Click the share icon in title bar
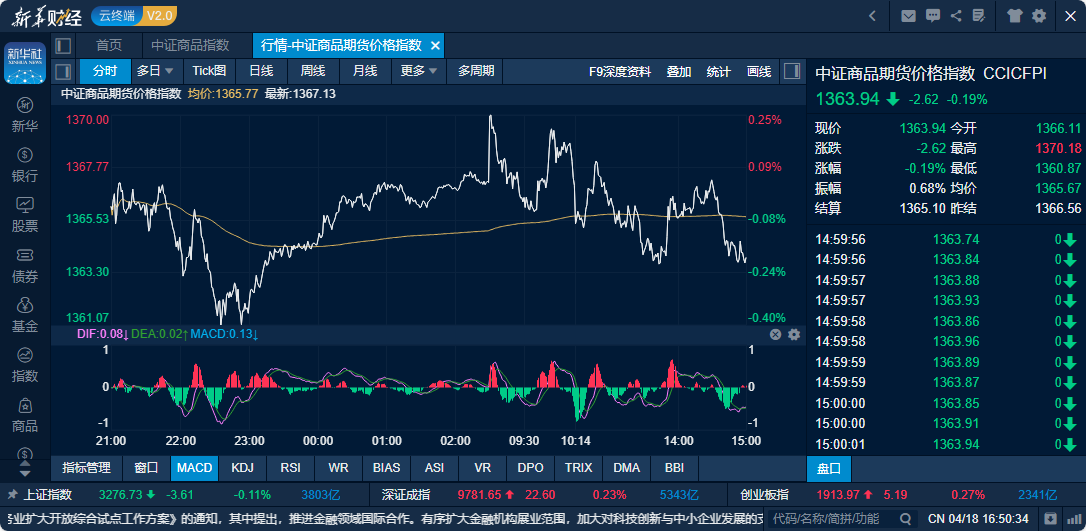 click(x=956, y=16)
